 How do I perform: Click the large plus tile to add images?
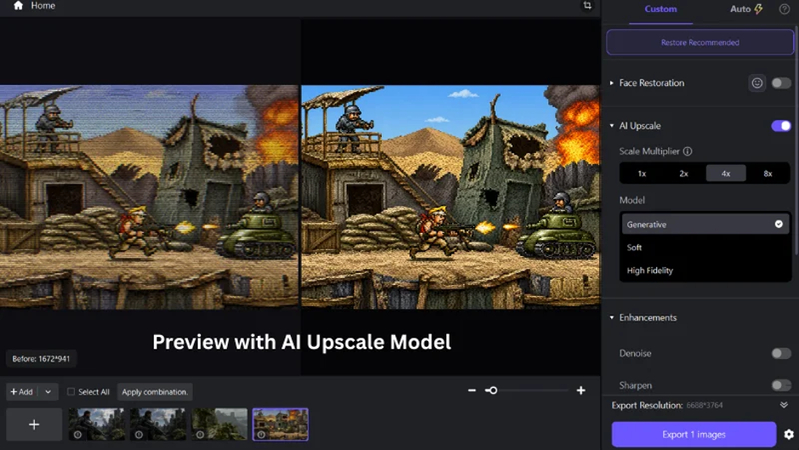(x=34, y=425)
